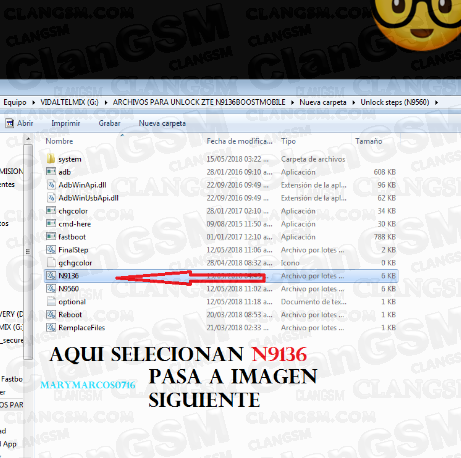
Task: Open the system folder icon
Action: click(x=51, y=159)
